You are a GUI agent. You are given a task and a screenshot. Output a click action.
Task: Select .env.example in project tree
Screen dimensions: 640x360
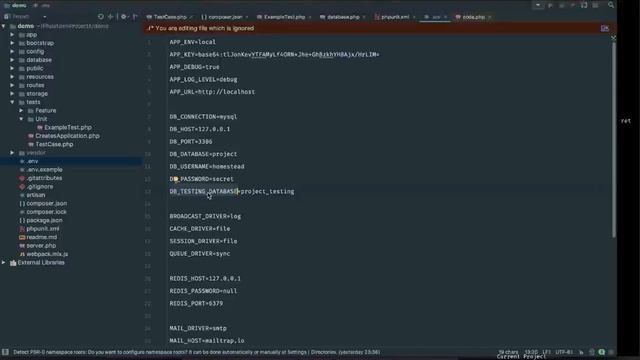(44, 170)
